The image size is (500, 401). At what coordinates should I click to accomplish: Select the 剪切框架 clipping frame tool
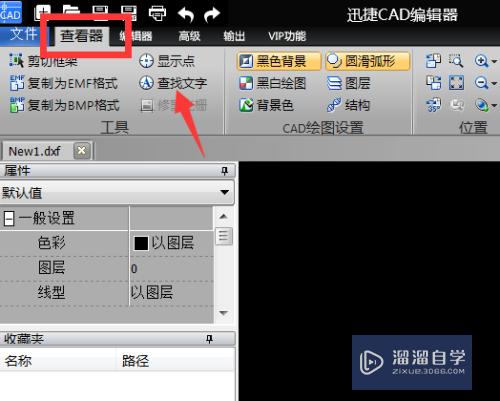43,61
